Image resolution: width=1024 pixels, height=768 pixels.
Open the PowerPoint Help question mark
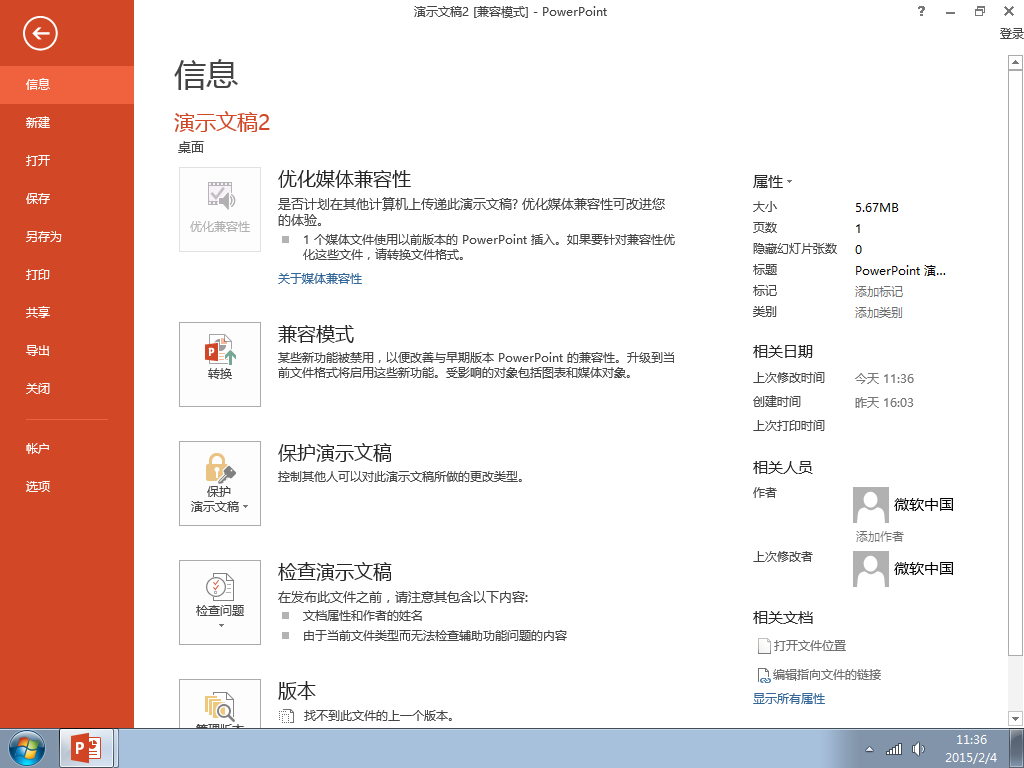coord(921,11)
